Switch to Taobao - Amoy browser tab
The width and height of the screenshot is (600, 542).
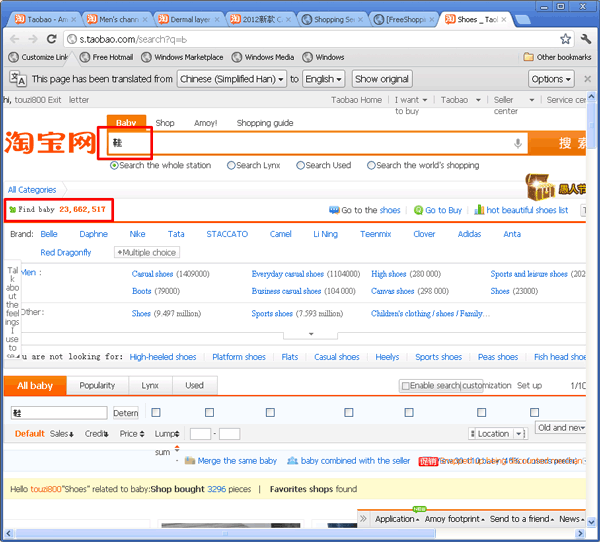point(45,19)
